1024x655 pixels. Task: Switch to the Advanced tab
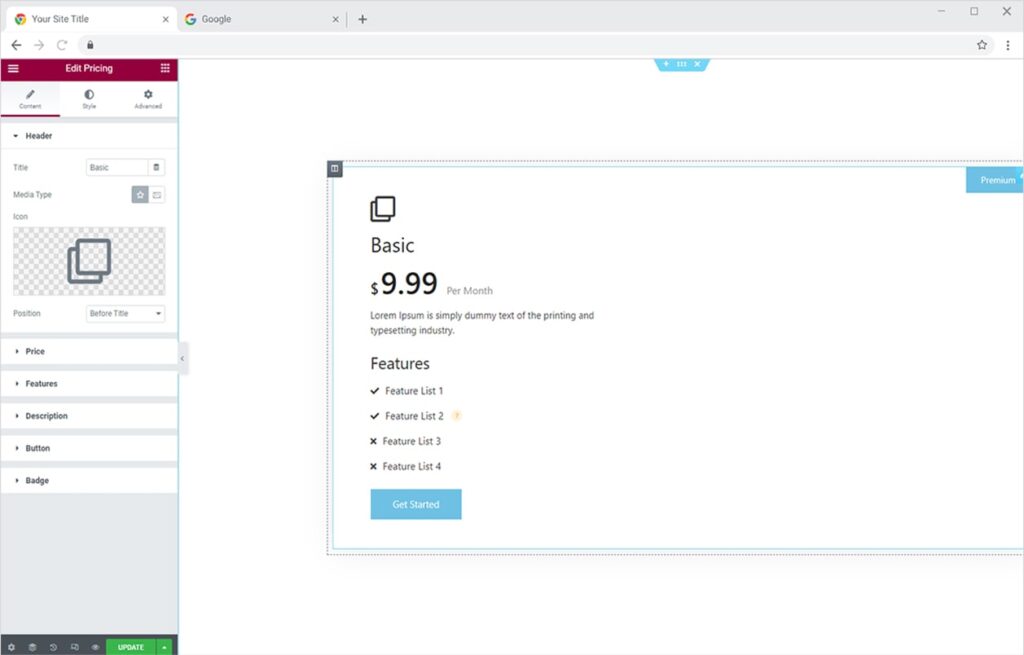click(x=148, y=99)
